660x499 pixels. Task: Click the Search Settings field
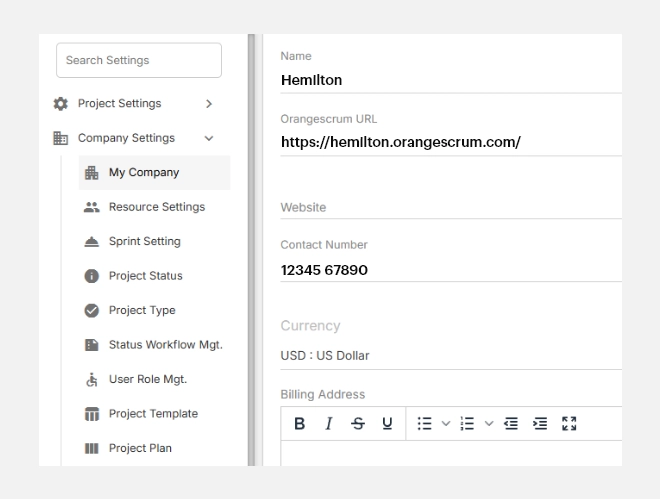tap(139, 60)
